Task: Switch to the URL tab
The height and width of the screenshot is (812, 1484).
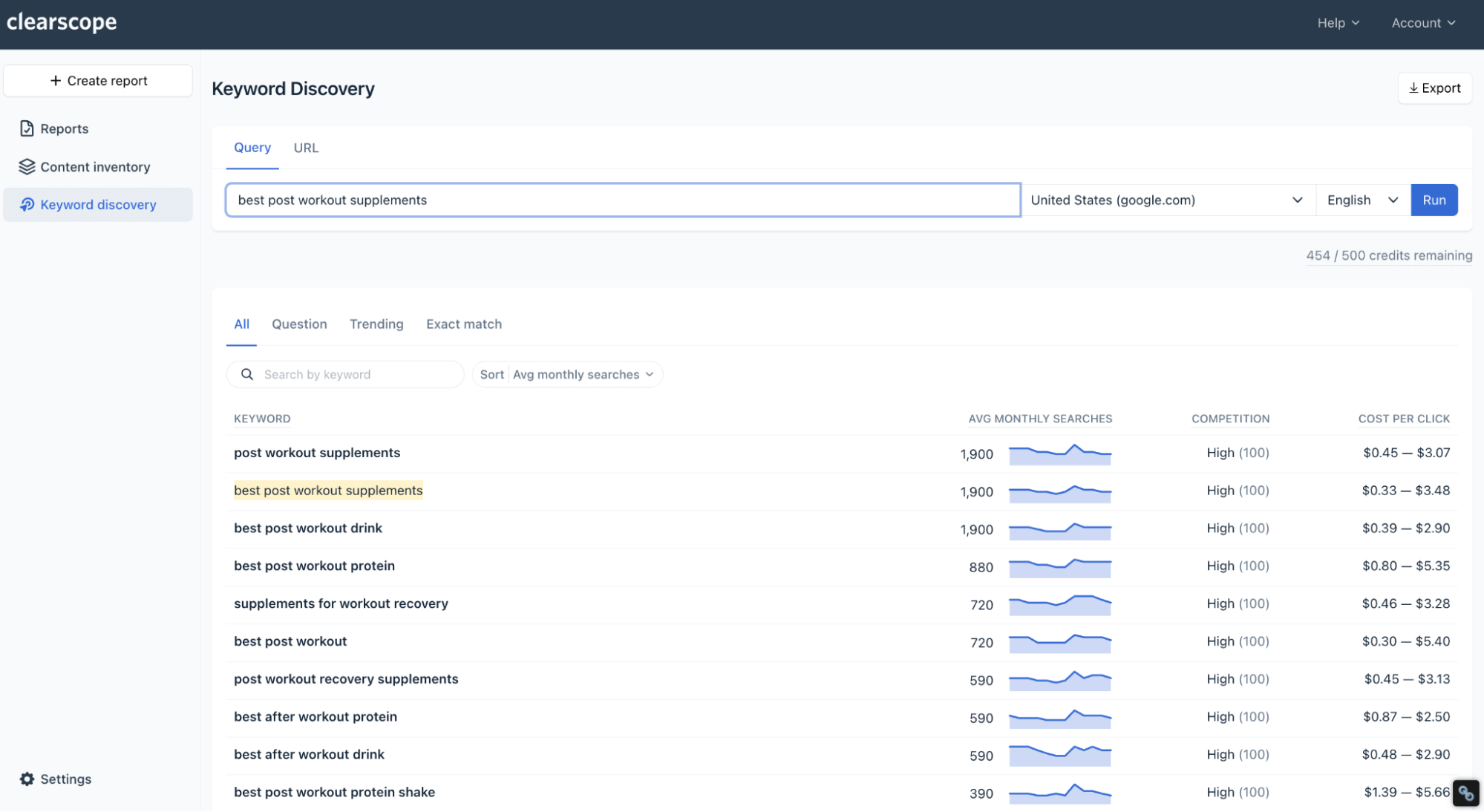Action: [306, 148]
